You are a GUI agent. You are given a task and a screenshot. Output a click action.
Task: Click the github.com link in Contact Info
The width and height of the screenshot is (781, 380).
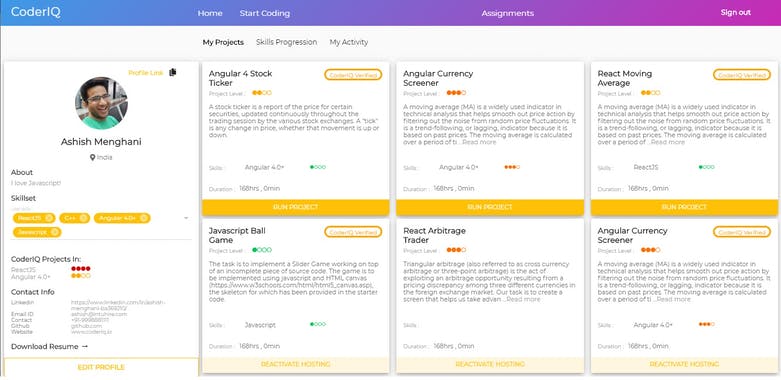click(x=87, y=326)
